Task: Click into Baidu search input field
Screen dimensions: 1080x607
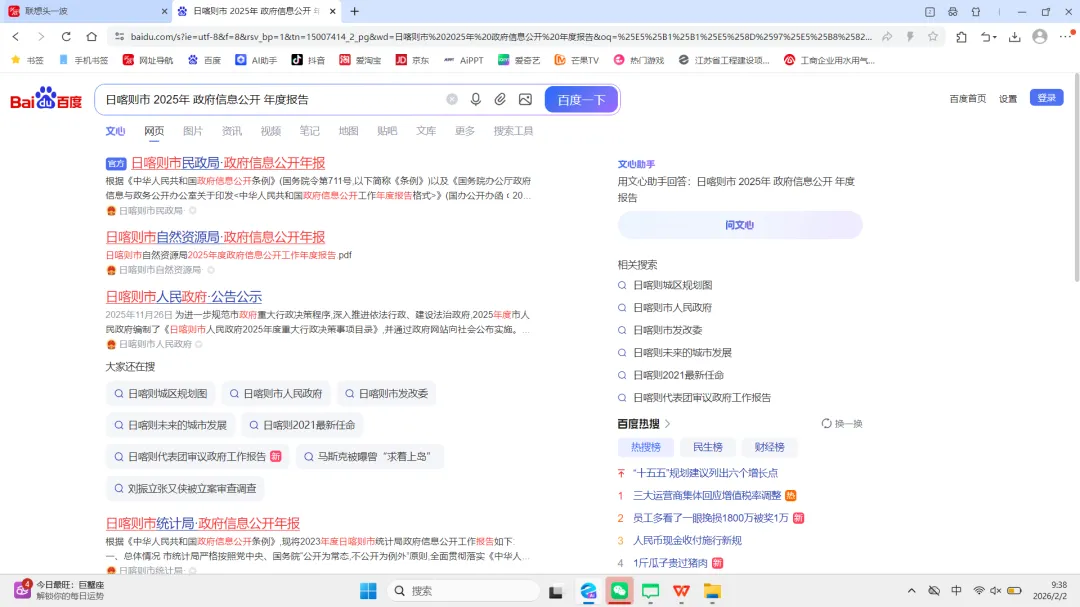Action: click(x=272, y=99)
